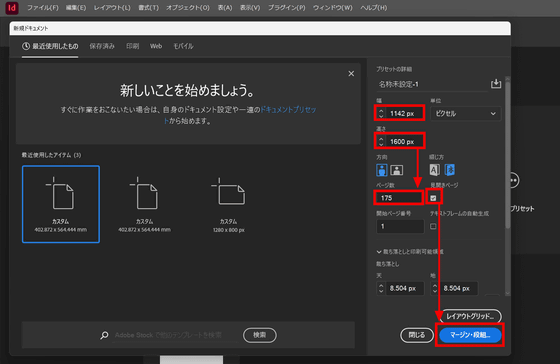Select landscape orientation icon

(x=397, y=170)
